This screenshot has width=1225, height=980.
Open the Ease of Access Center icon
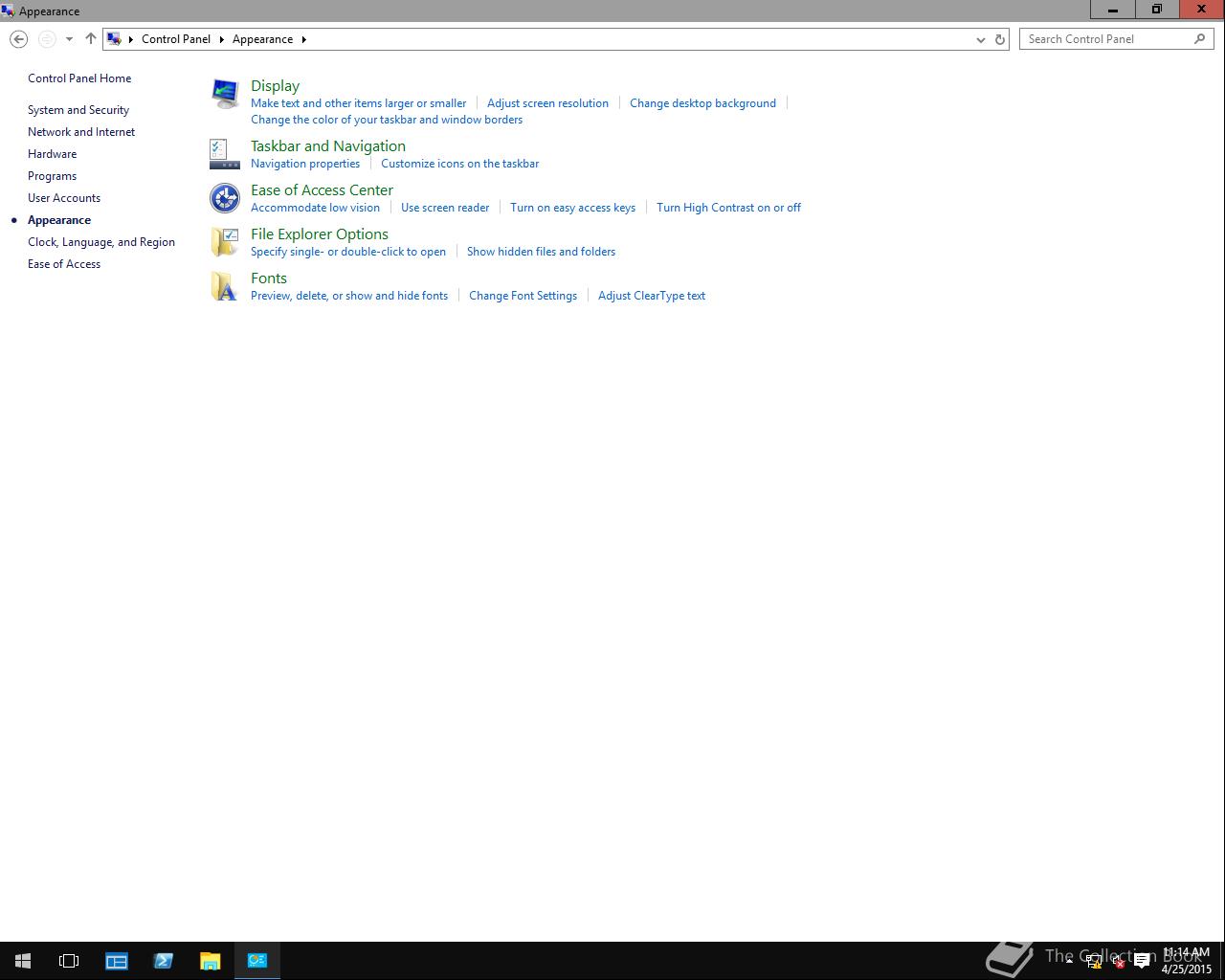tap(225, 198)
